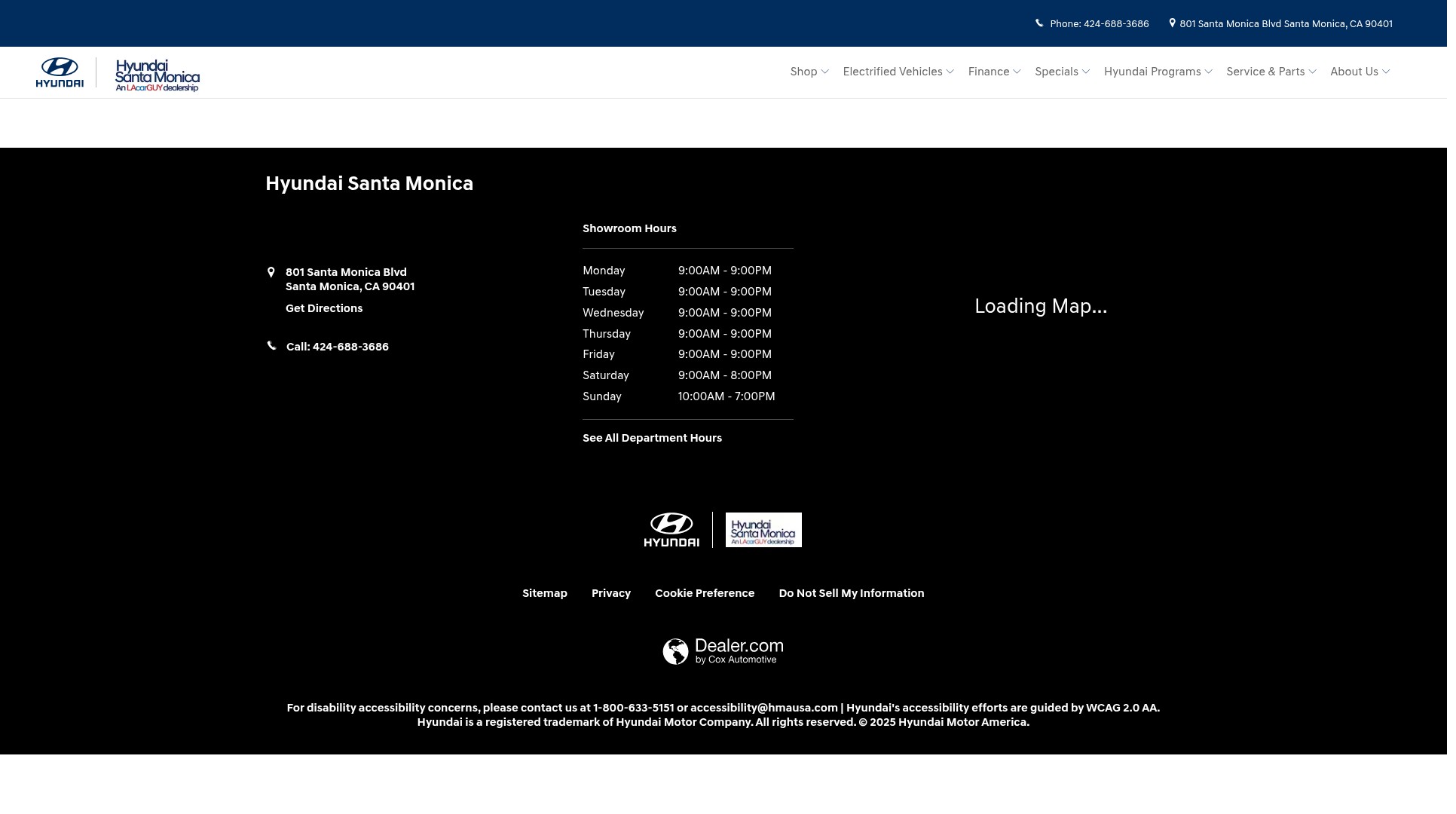
Task: Click the phone icon in top bar
Action: pos(1039,23)
